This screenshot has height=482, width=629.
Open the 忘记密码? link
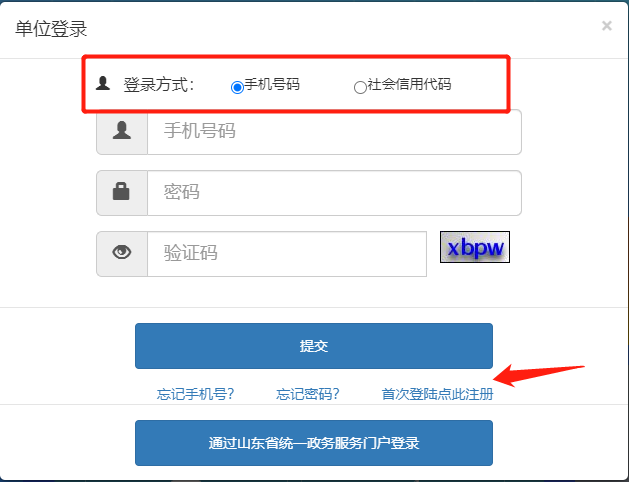tap(308, 394)
